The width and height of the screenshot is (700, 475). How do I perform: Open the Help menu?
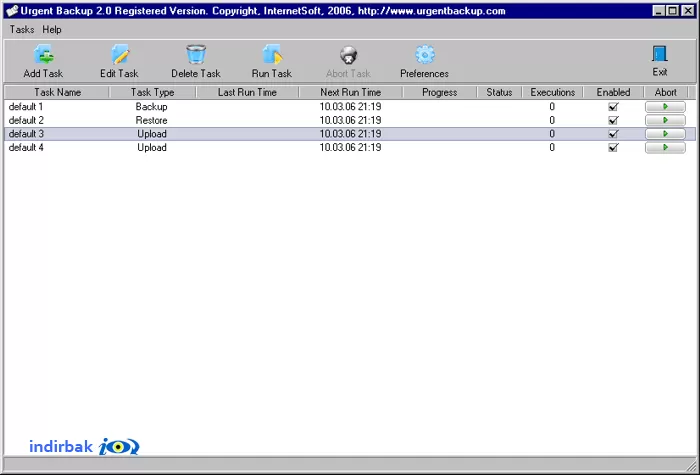(x=52, y=29)
